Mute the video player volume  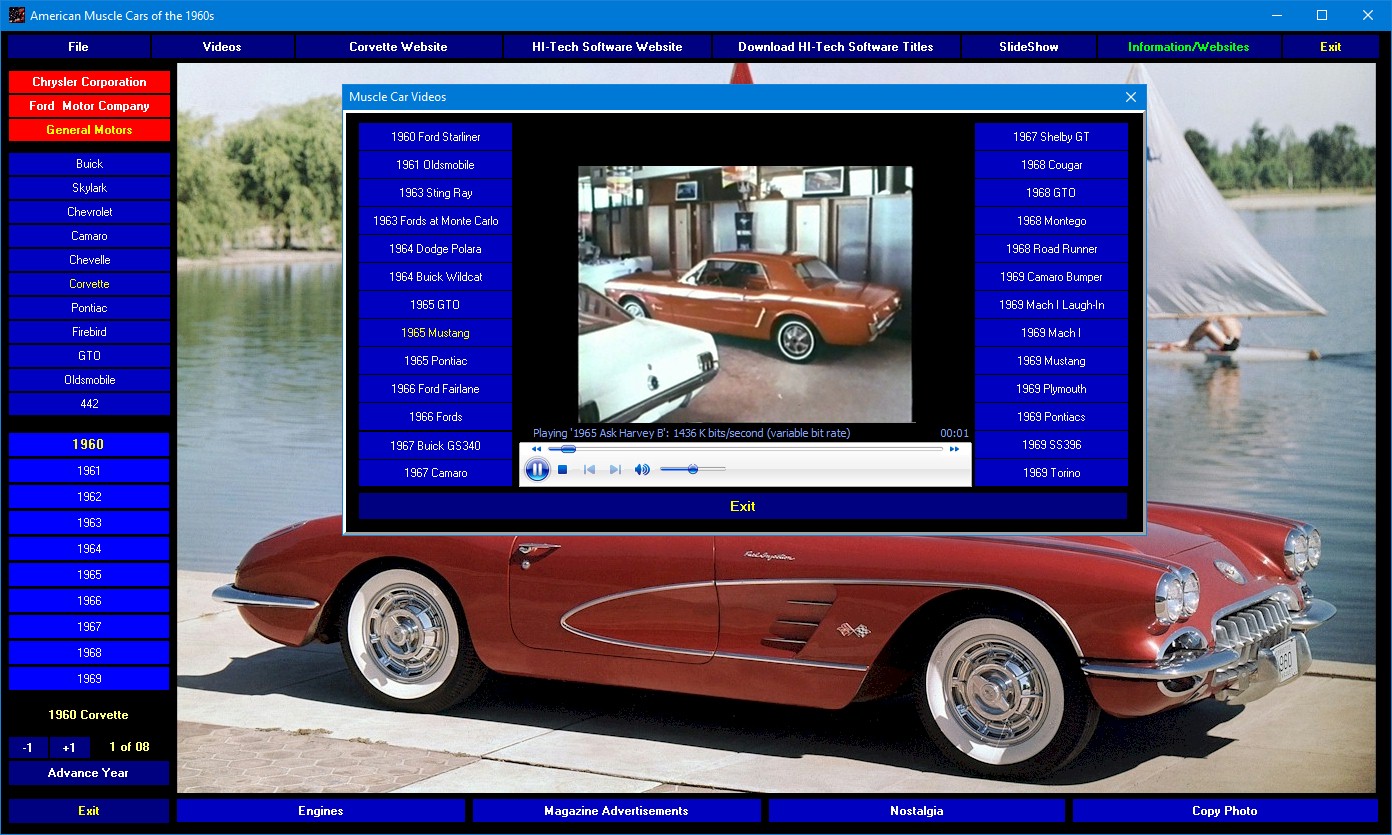pyautogui.click(x=642, y=469)
